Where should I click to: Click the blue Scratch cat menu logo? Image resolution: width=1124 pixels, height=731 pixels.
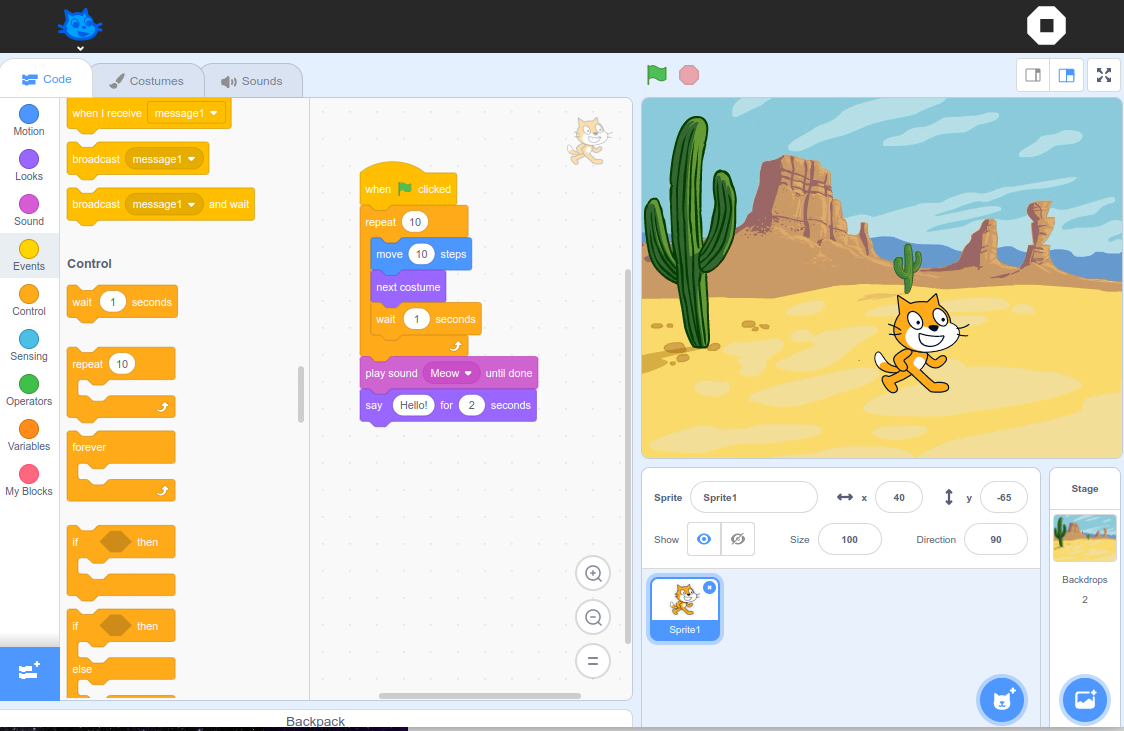(80, 26)
